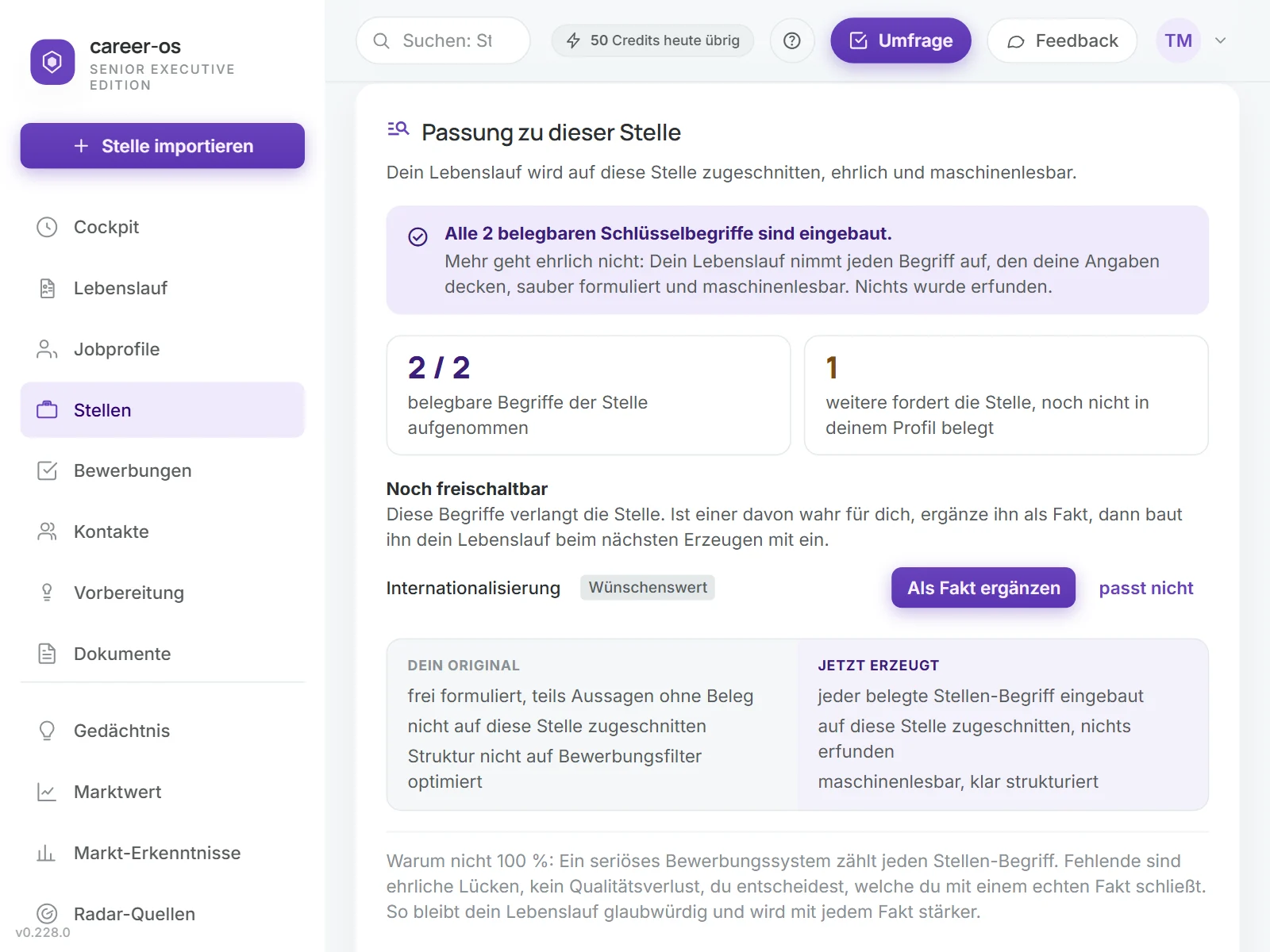Open the Cockpit page
The width and height of the screenshot is (1270, 952).
[163, 227]
